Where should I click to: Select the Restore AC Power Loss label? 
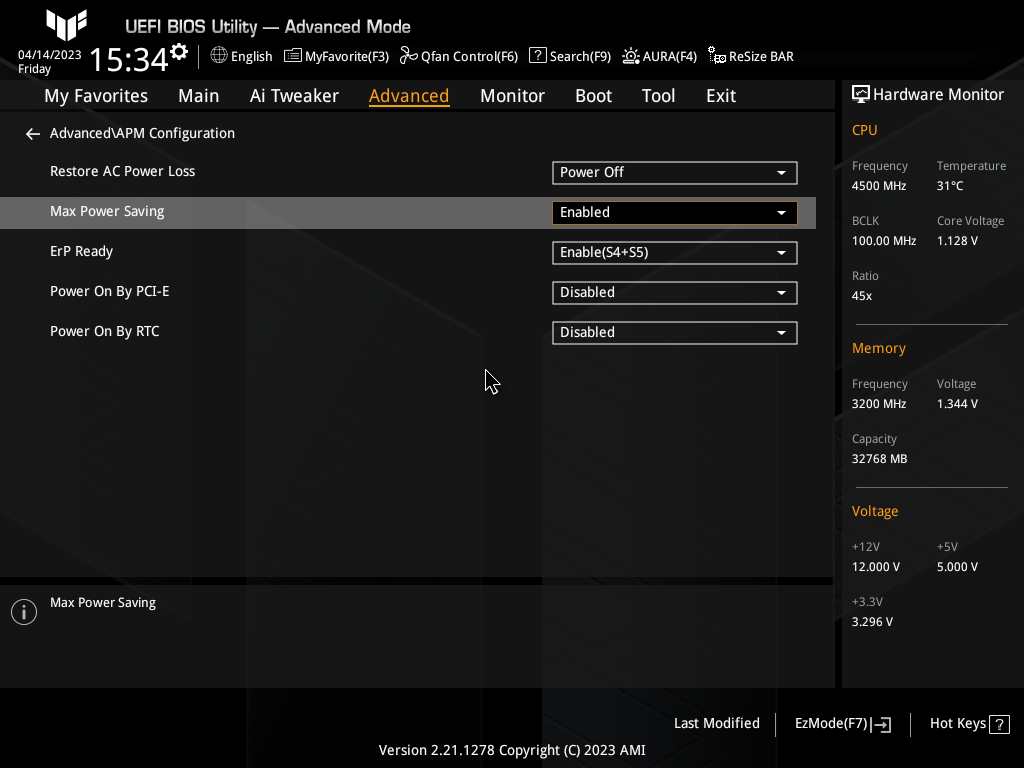pos(122,172)
